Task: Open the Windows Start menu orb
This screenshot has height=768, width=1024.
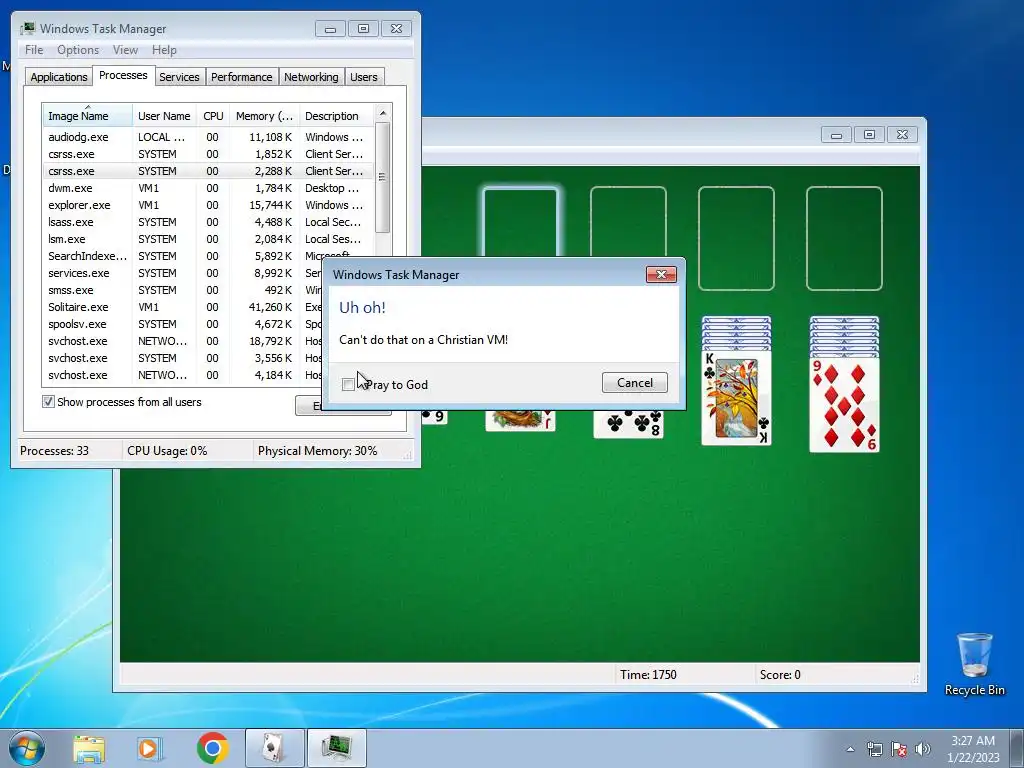Action: click(x=27, y=748)
